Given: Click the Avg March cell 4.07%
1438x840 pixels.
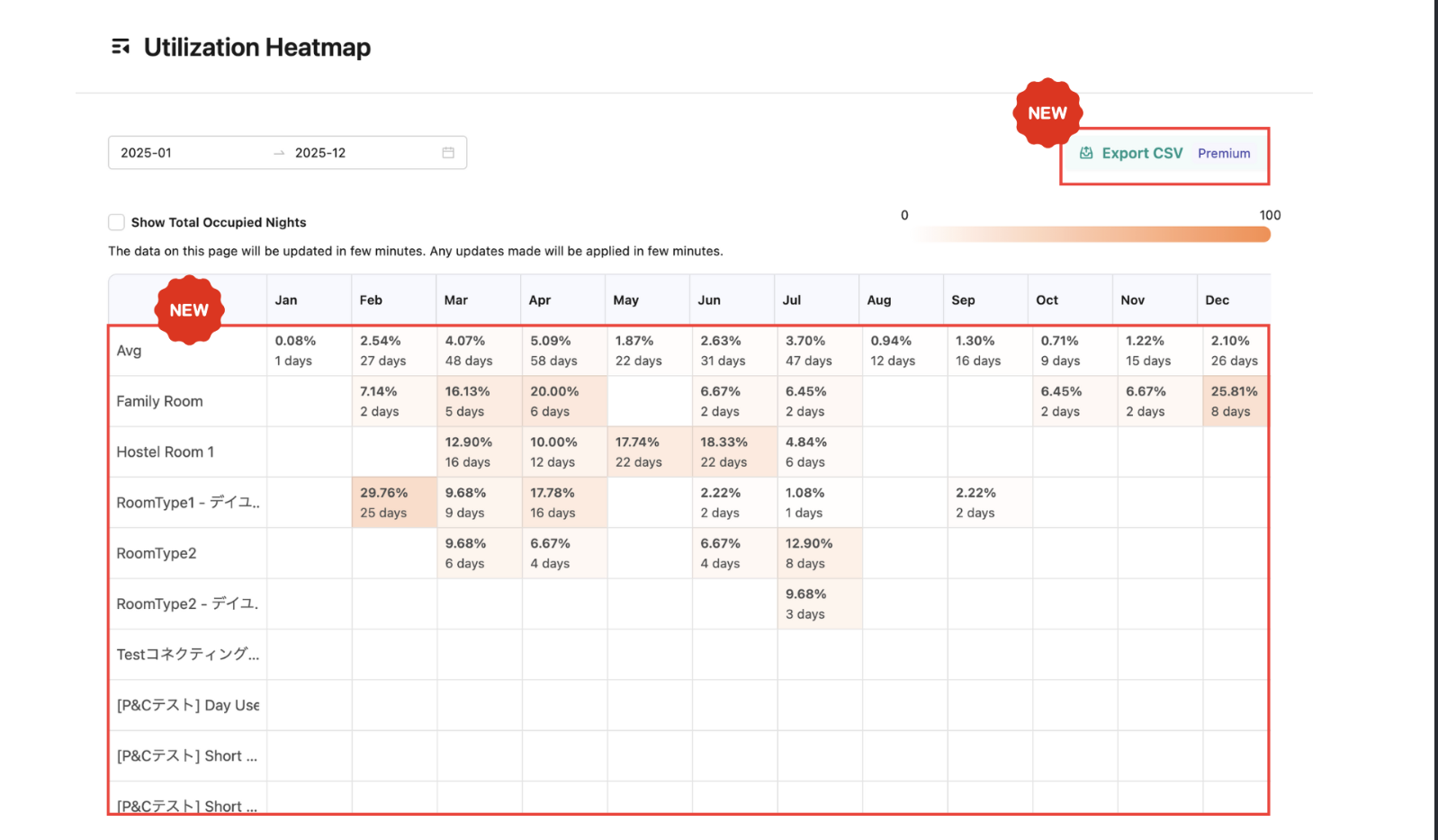Looking at the screenshot, I should pos(479,351).
